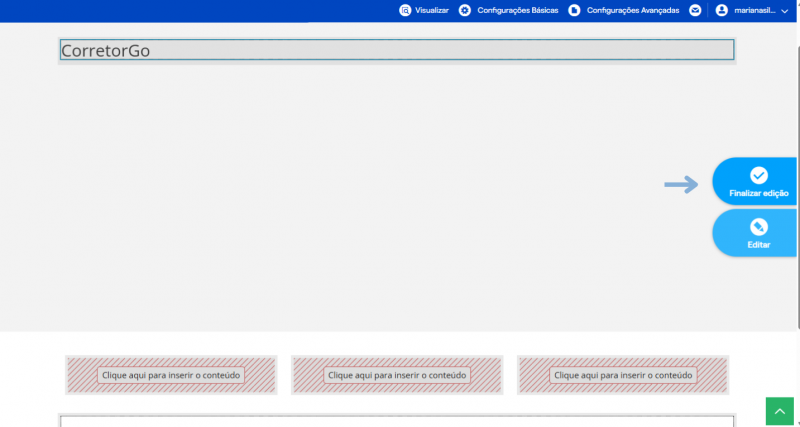The height and width of the screenshot is (427, 800).
Task: Insert content in the middle placeholder block
Action: click(397, 375)
